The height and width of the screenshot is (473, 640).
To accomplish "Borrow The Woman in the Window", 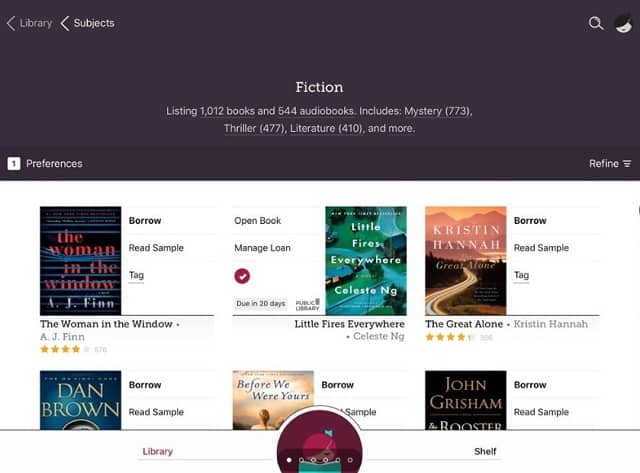I will [145, 221].
